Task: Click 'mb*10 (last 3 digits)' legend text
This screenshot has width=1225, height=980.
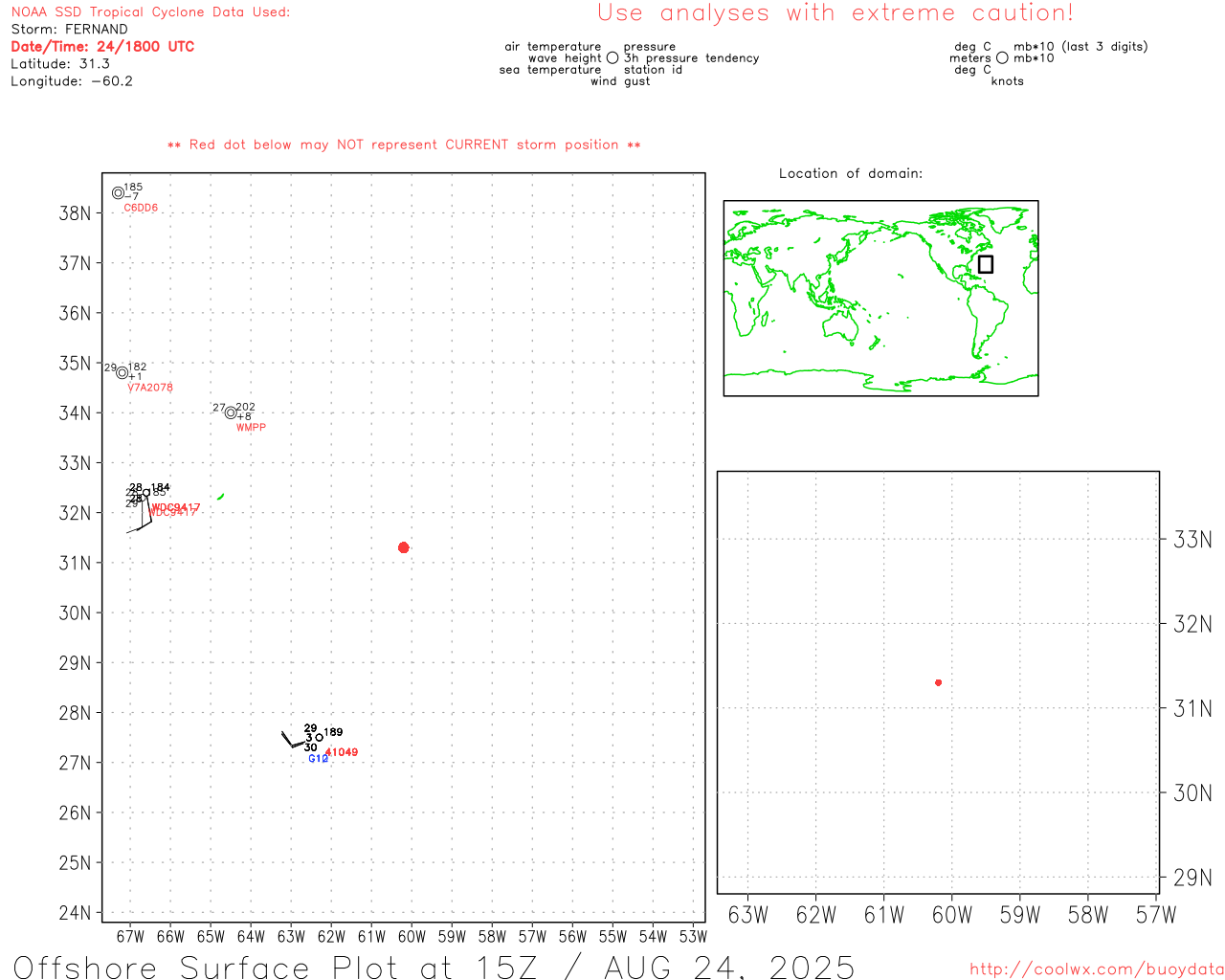Action: [x=1080, y=46]
